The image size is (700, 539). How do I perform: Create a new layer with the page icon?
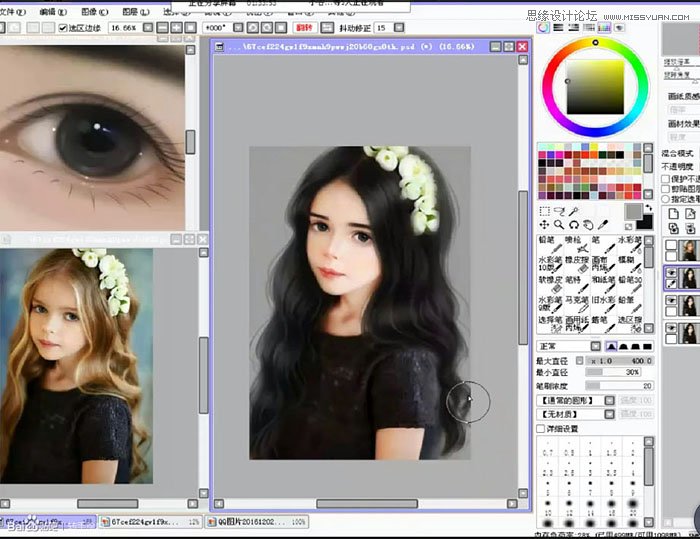674,213
